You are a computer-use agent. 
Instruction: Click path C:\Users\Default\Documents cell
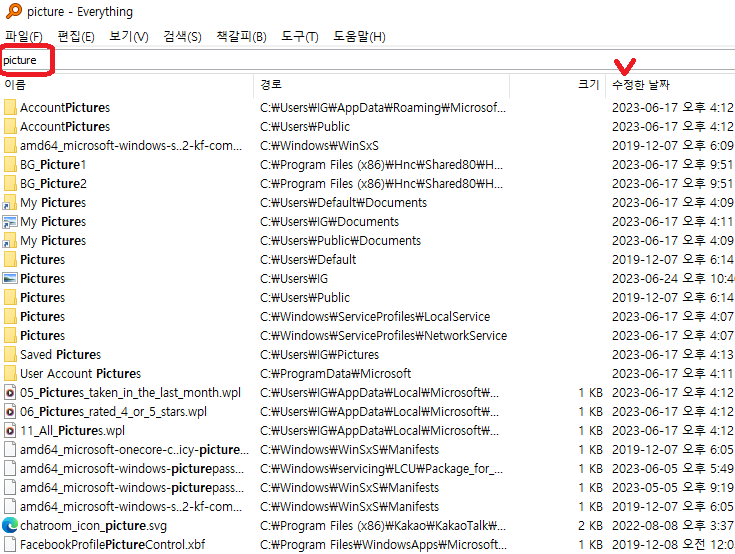click(344, 202)
